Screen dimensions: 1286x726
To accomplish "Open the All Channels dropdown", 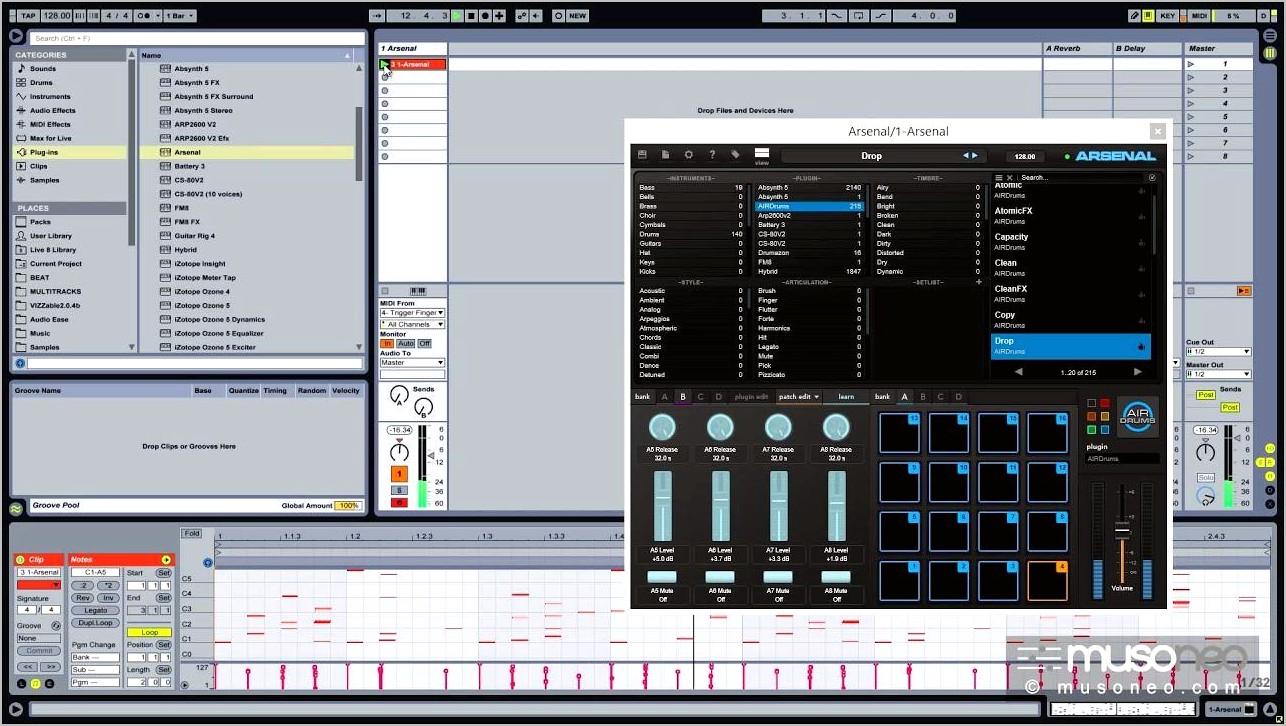I will tap(412, 324).
